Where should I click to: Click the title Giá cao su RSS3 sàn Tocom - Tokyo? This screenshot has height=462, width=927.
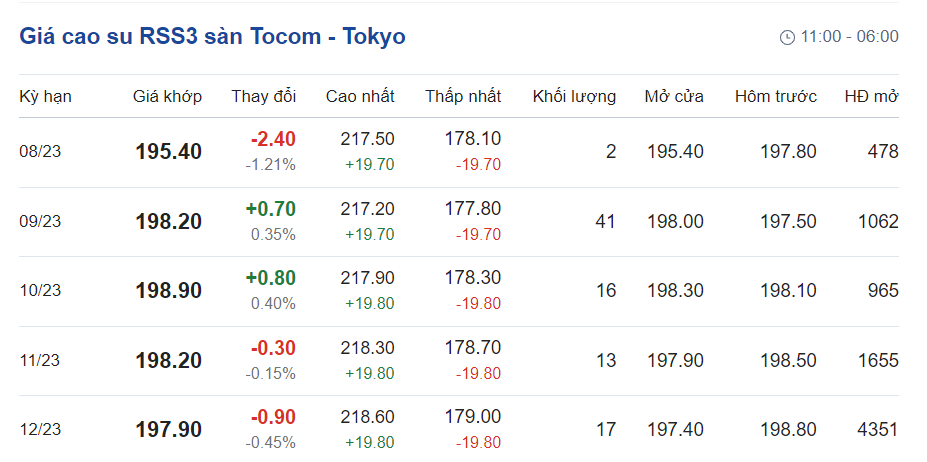coord(212,37)
